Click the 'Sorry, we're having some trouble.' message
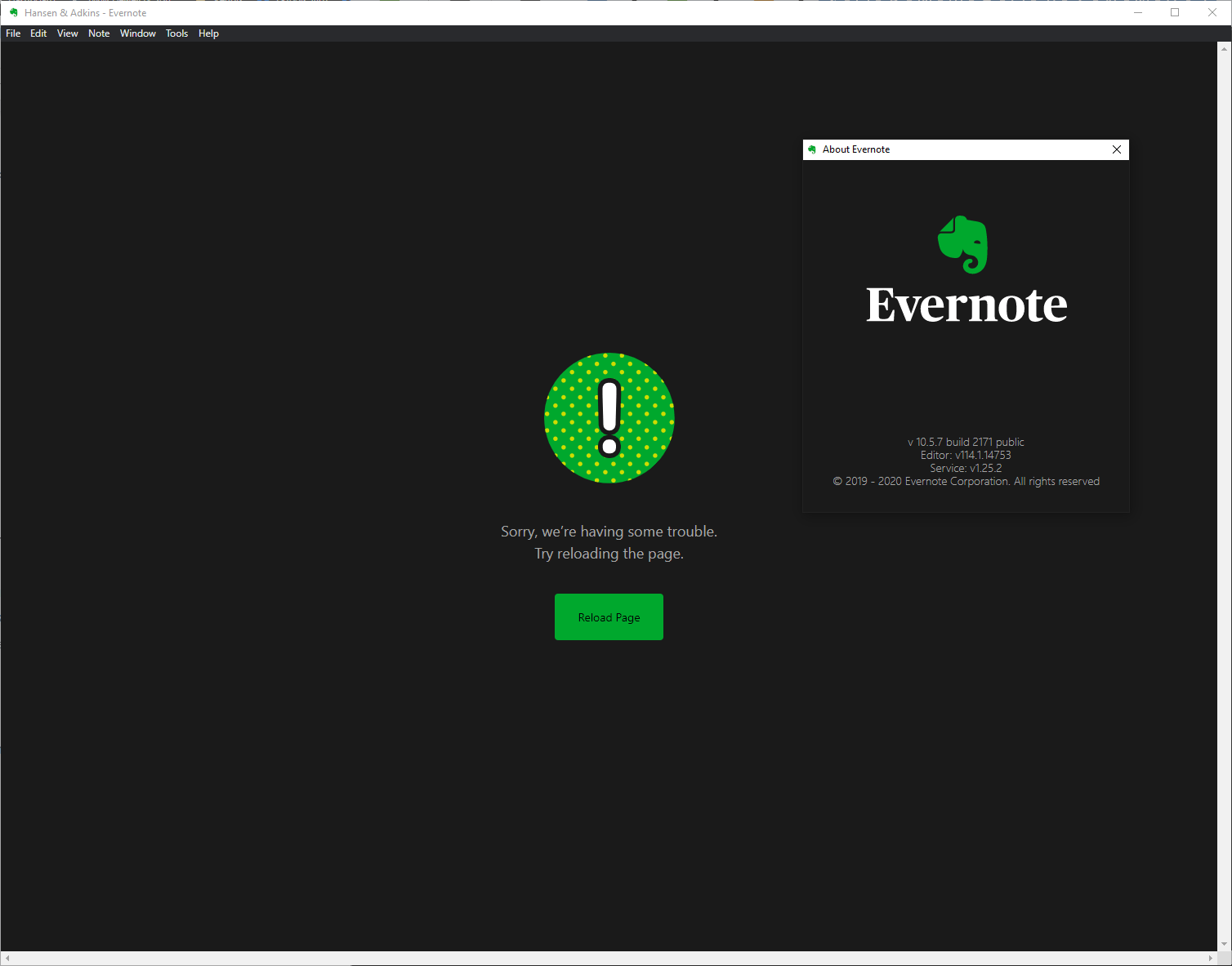 click(609, 532)
